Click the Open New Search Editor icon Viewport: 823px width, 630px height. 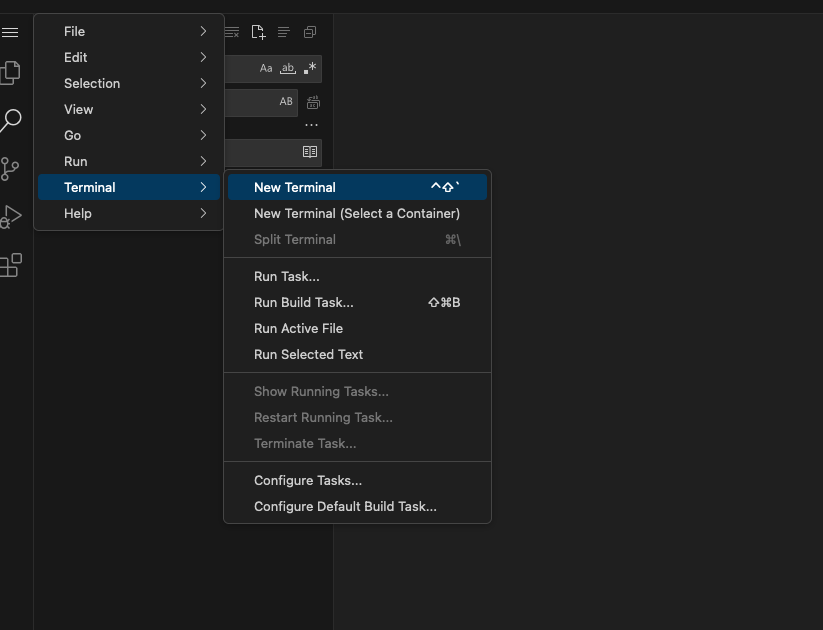pyautogui.click(x=258, y=32)
